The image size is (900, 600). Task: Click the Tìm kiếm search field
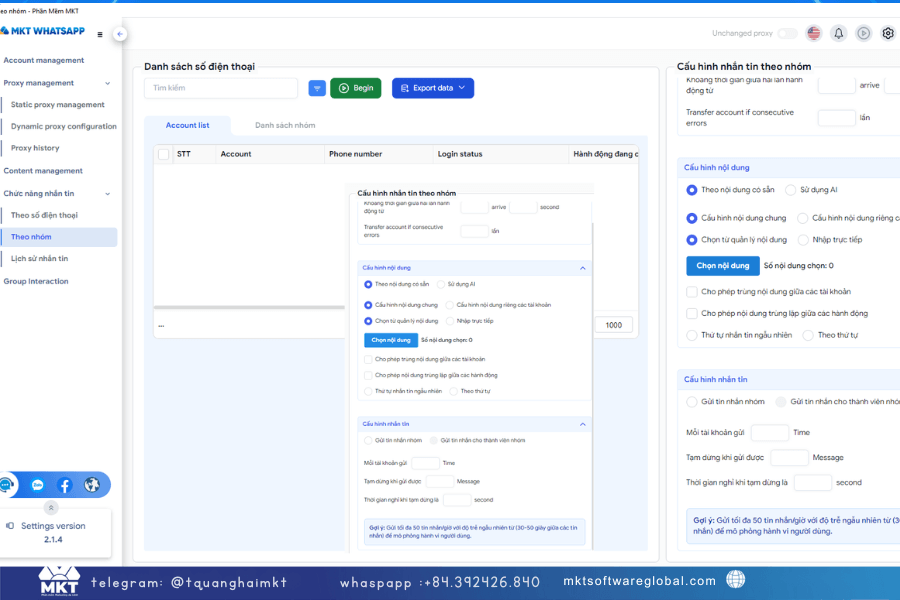(x=220, y=88)
